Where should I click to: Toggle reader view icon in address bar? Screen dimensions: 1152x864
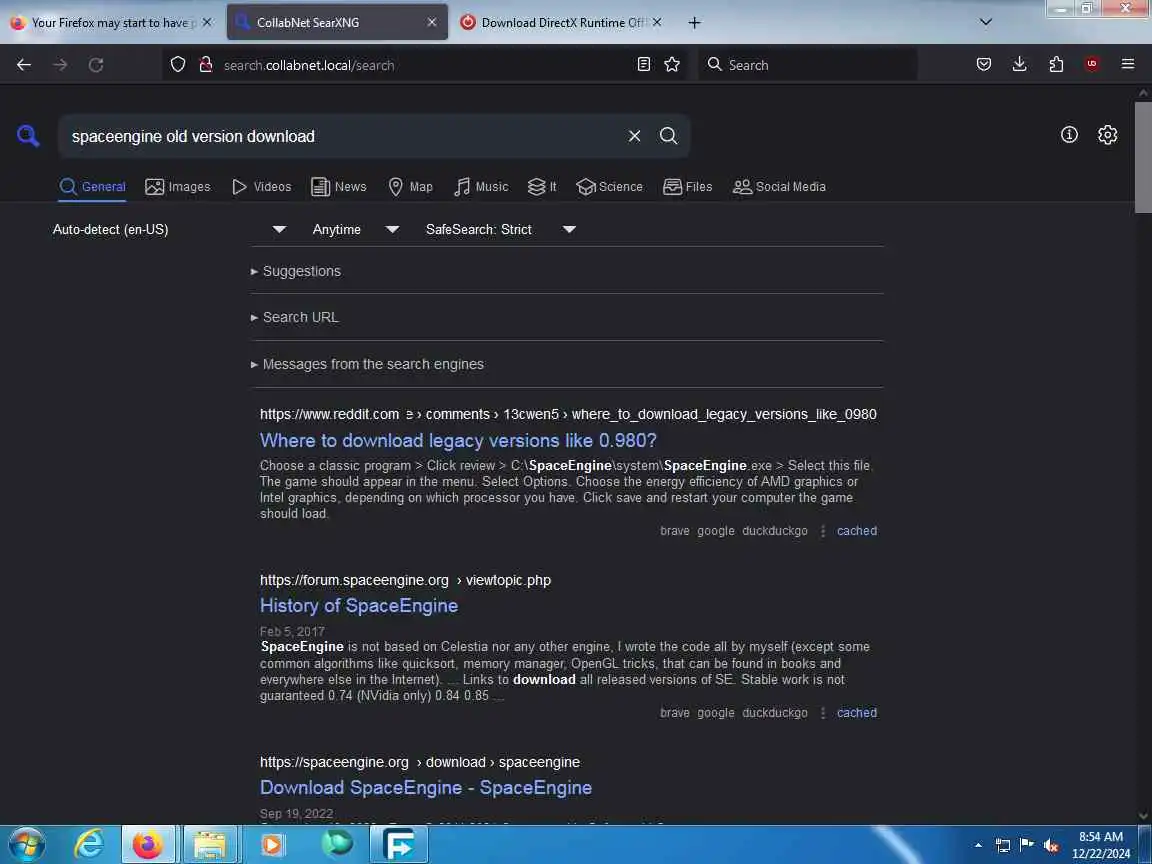tap(644, 65)
